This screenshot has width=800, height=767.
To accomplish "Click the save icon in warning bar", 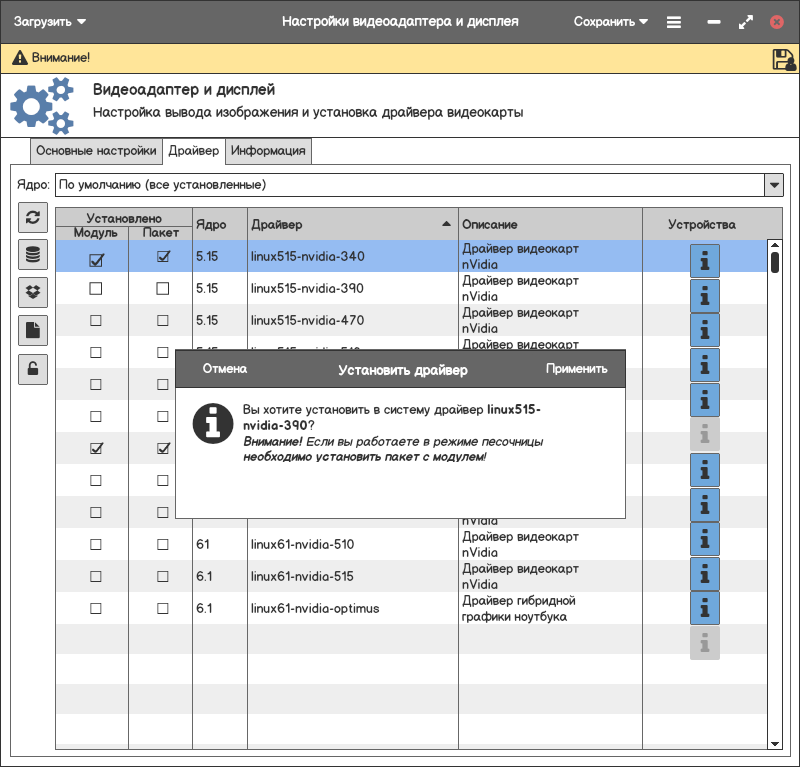I will coord(783,59).
